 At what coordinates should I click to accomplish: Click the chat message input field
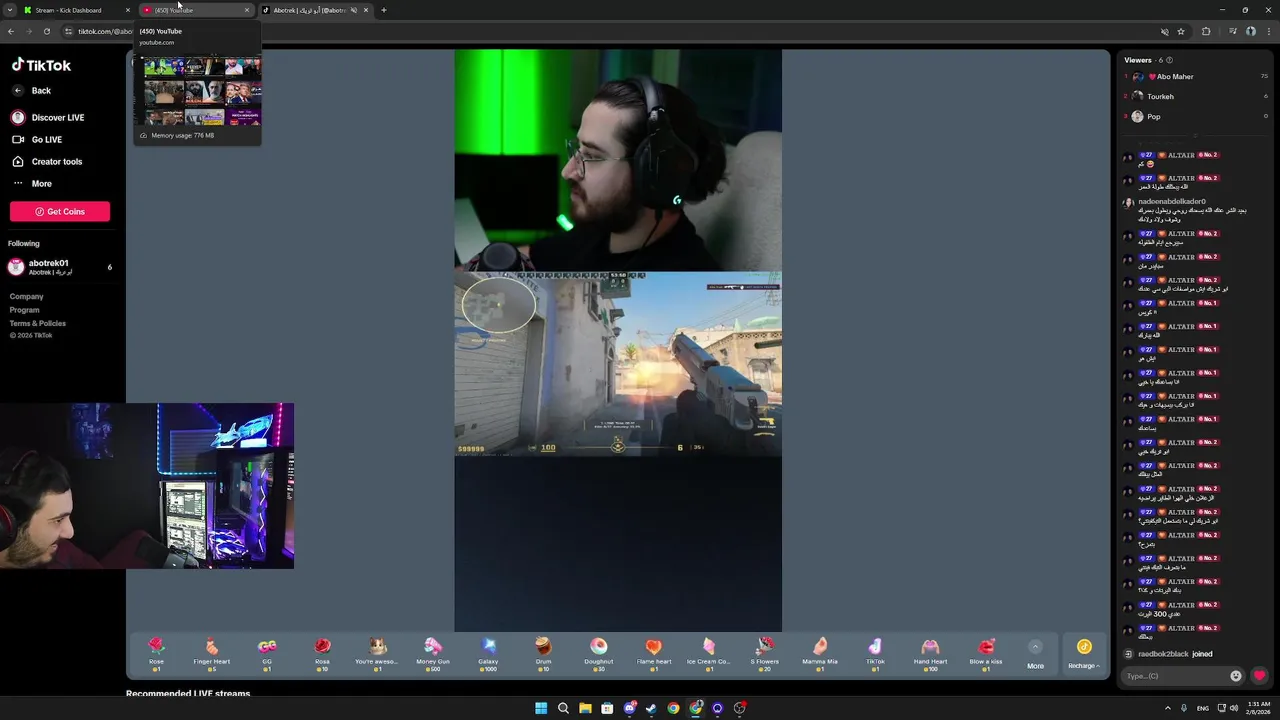[x=1174, y=676]
